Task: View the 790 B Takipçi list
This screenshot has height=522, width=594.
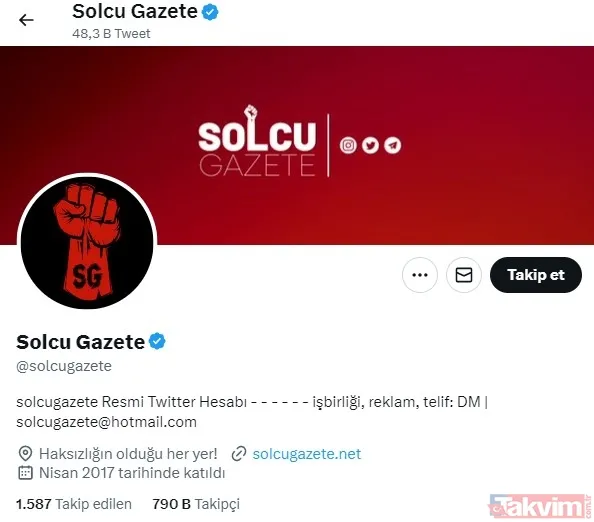Action: pos(196,504)
